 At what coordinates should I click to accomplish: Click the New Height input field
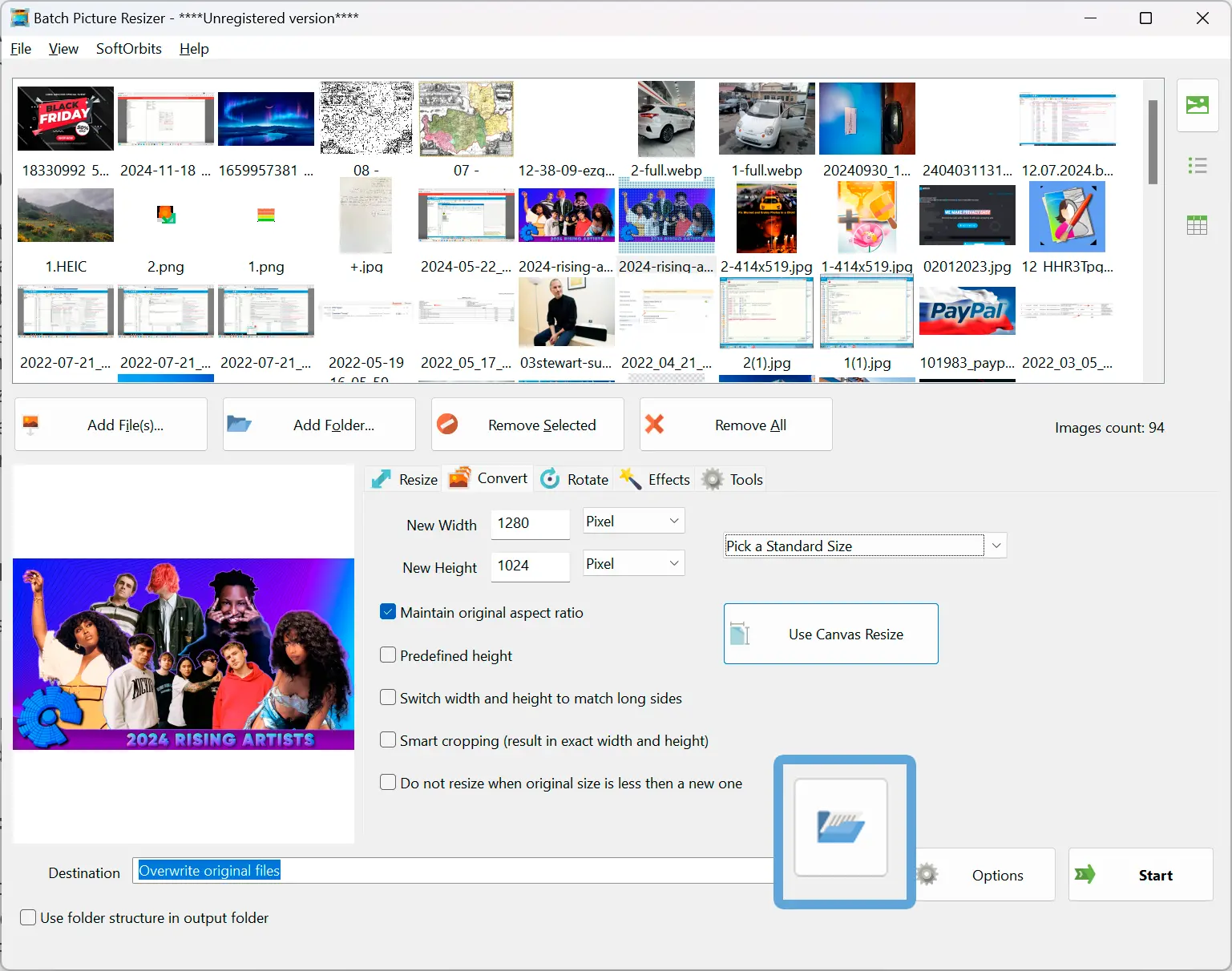530,566
